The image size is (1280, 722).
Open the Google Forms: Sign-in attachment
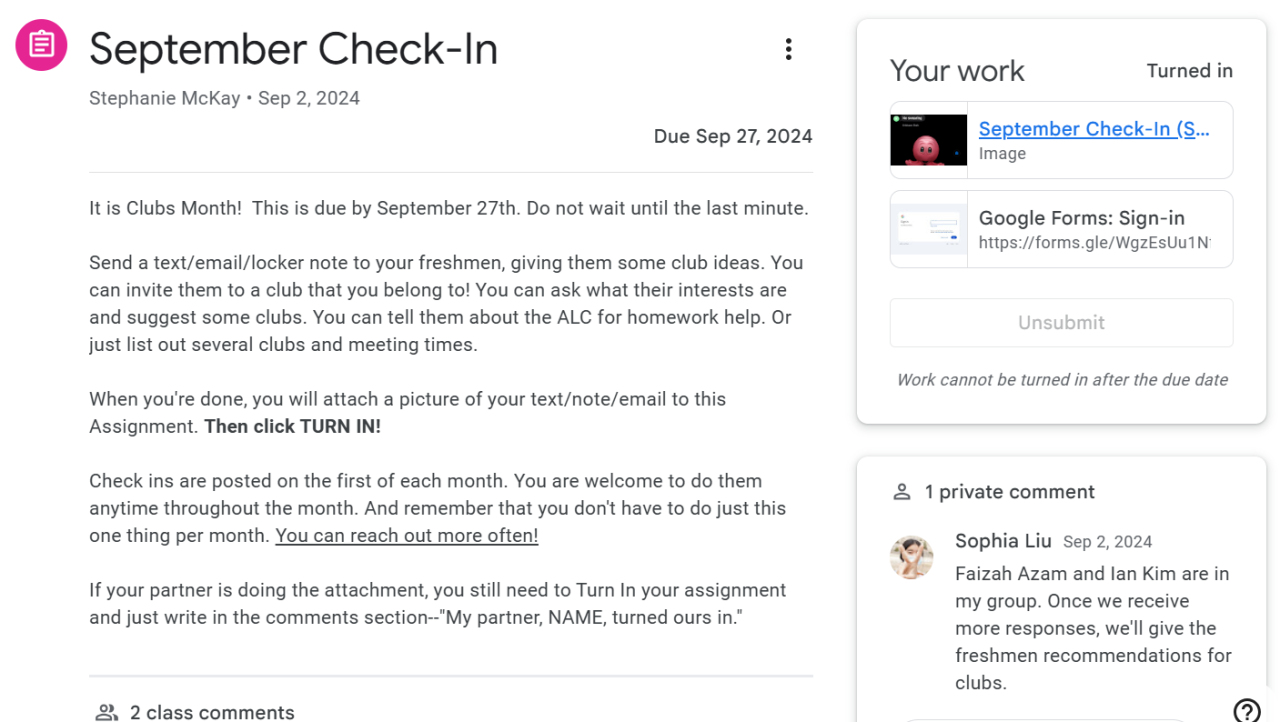[1081, 218]
